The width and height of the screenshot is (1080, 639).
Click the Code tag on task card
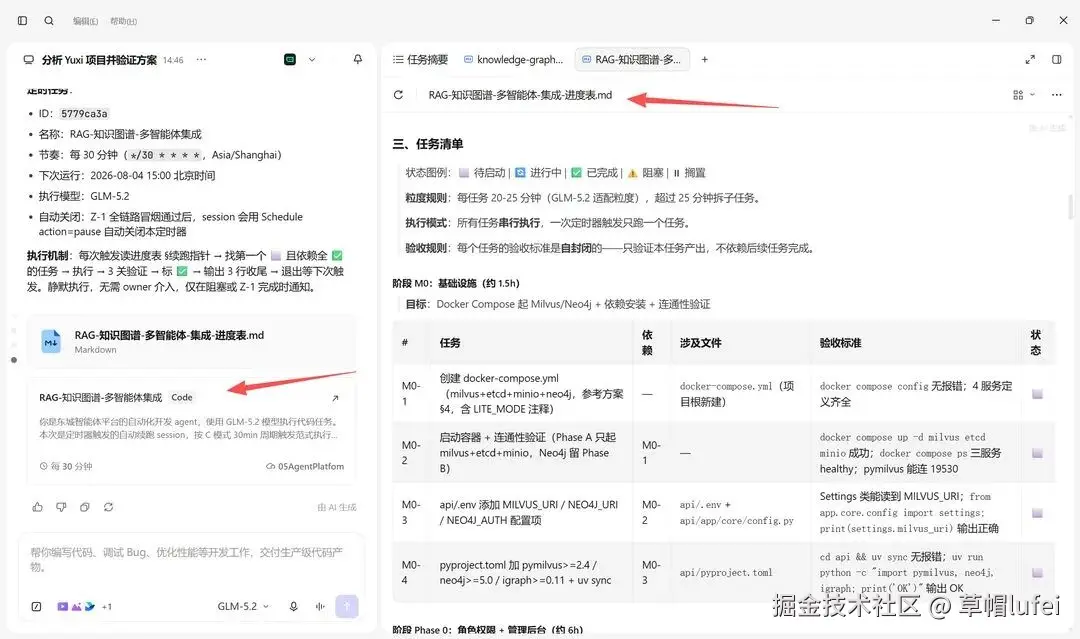[182, 397]
